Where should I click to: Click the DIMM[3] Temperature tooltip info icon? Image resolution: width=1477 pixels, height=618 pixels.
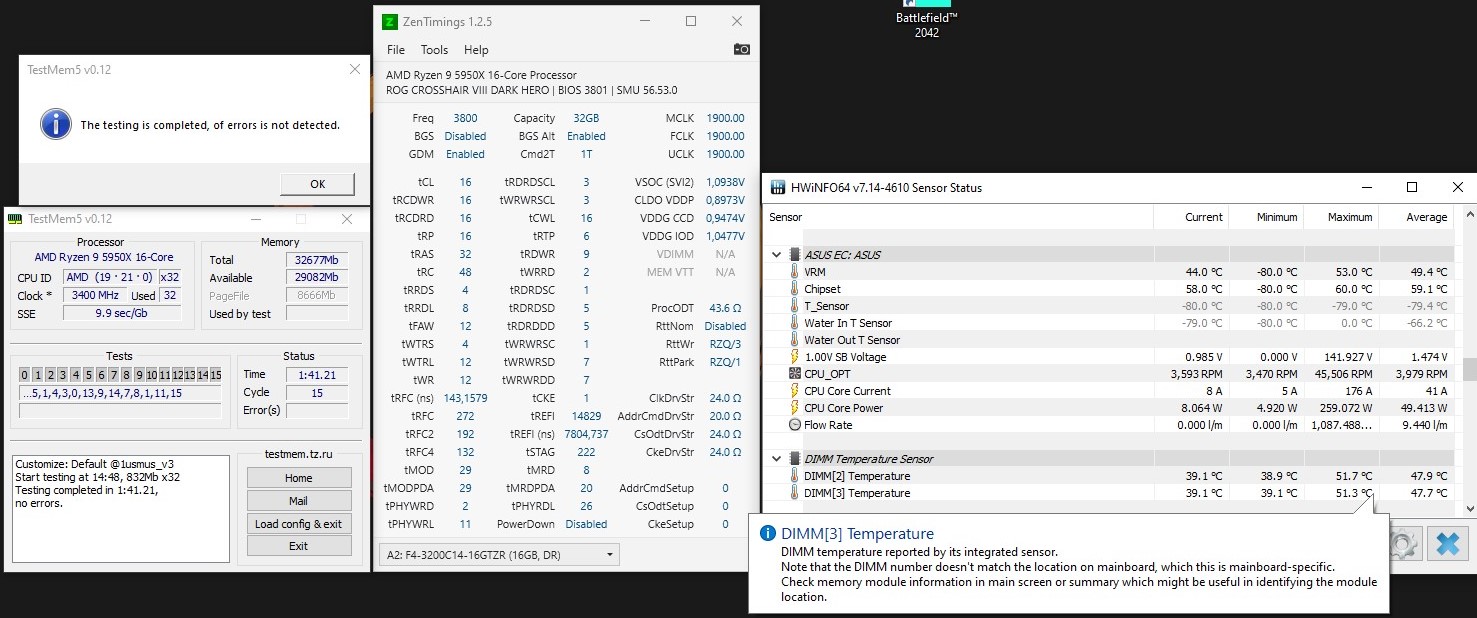tap(768, 534)
